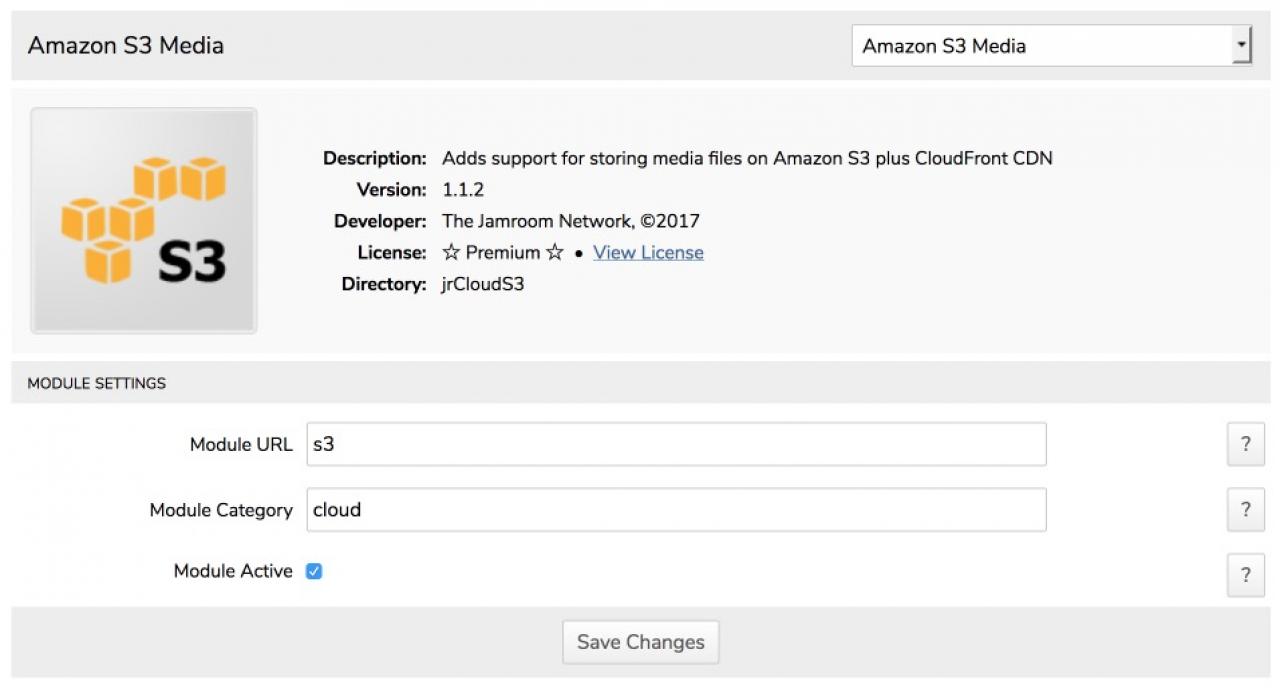The height and width of the screenshot is (689, 1280).
Task: Click the Module Category label text
Action: (221, 510)
